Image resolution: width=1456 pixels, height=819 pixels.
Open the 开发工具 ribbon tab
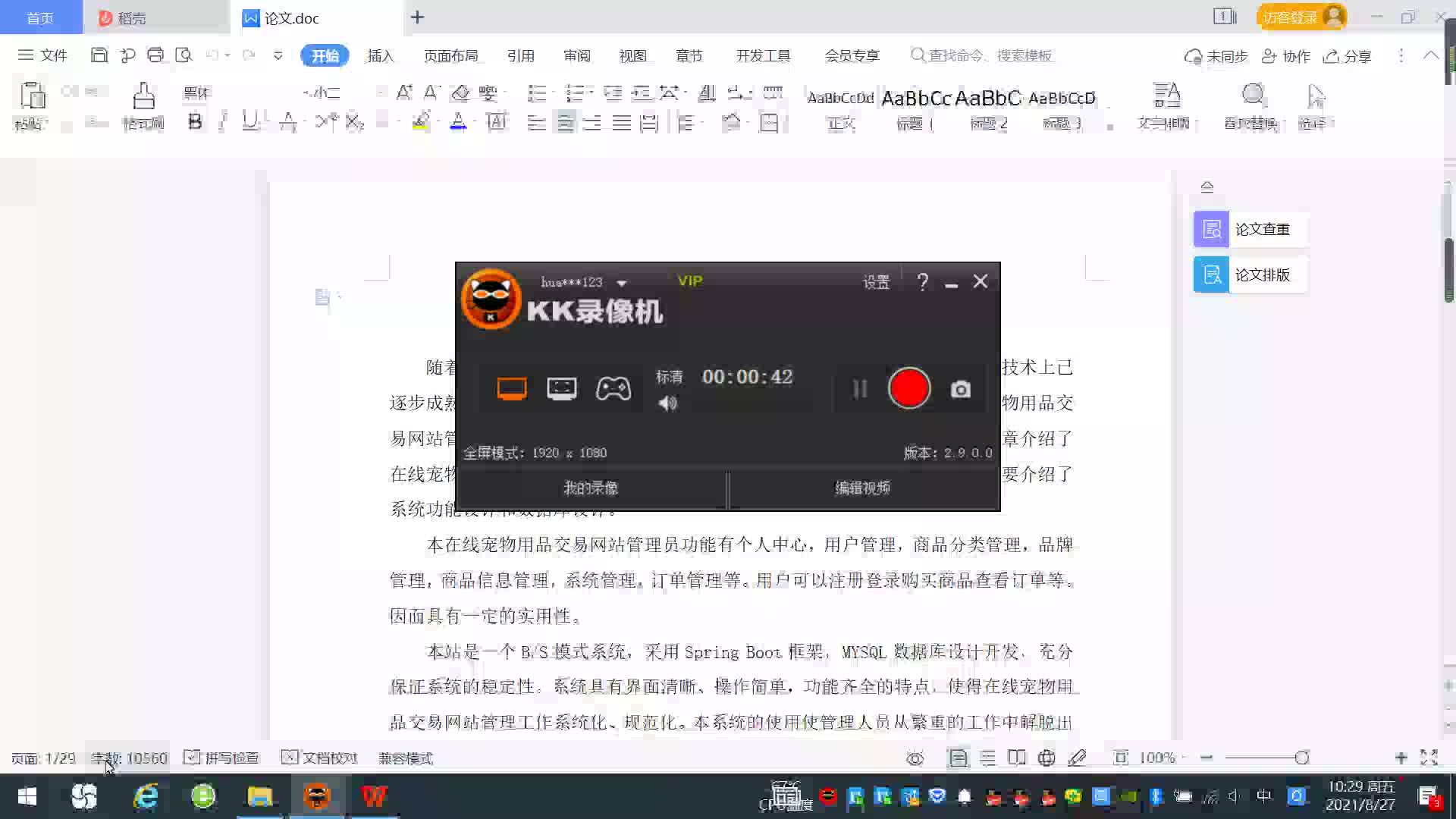pyautogui.click(x=763, y=56)
